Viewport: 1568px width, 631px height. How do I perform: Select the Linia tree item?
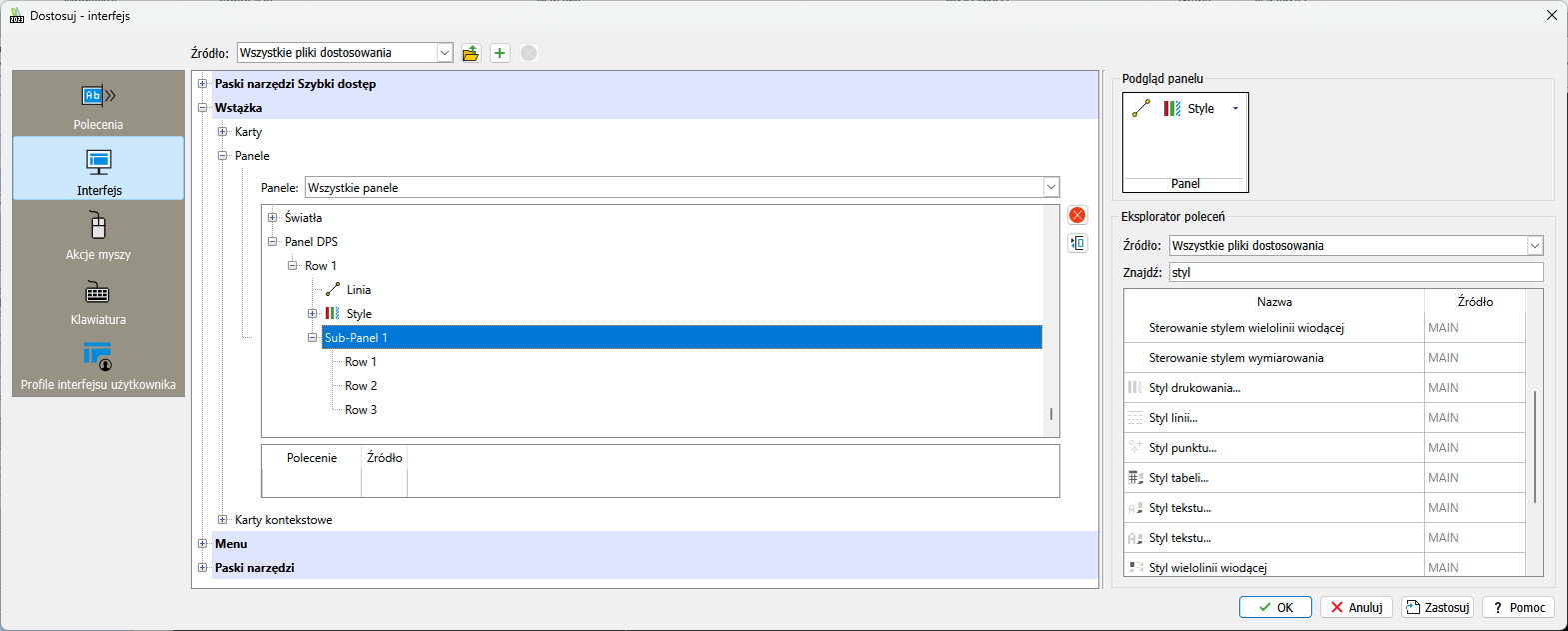tap(359, 290)
